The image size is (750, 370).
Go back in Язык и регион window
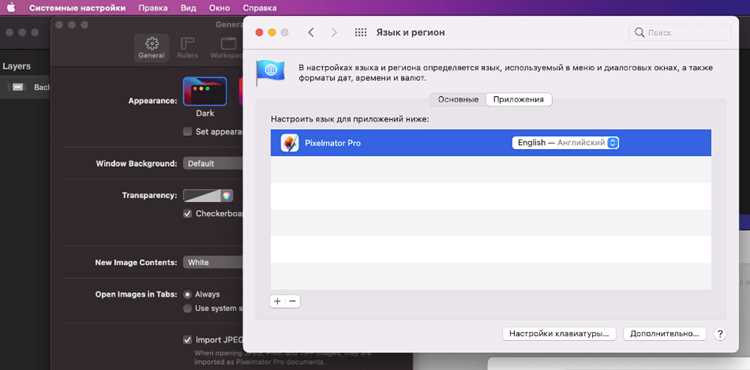(x=311, y=33)
